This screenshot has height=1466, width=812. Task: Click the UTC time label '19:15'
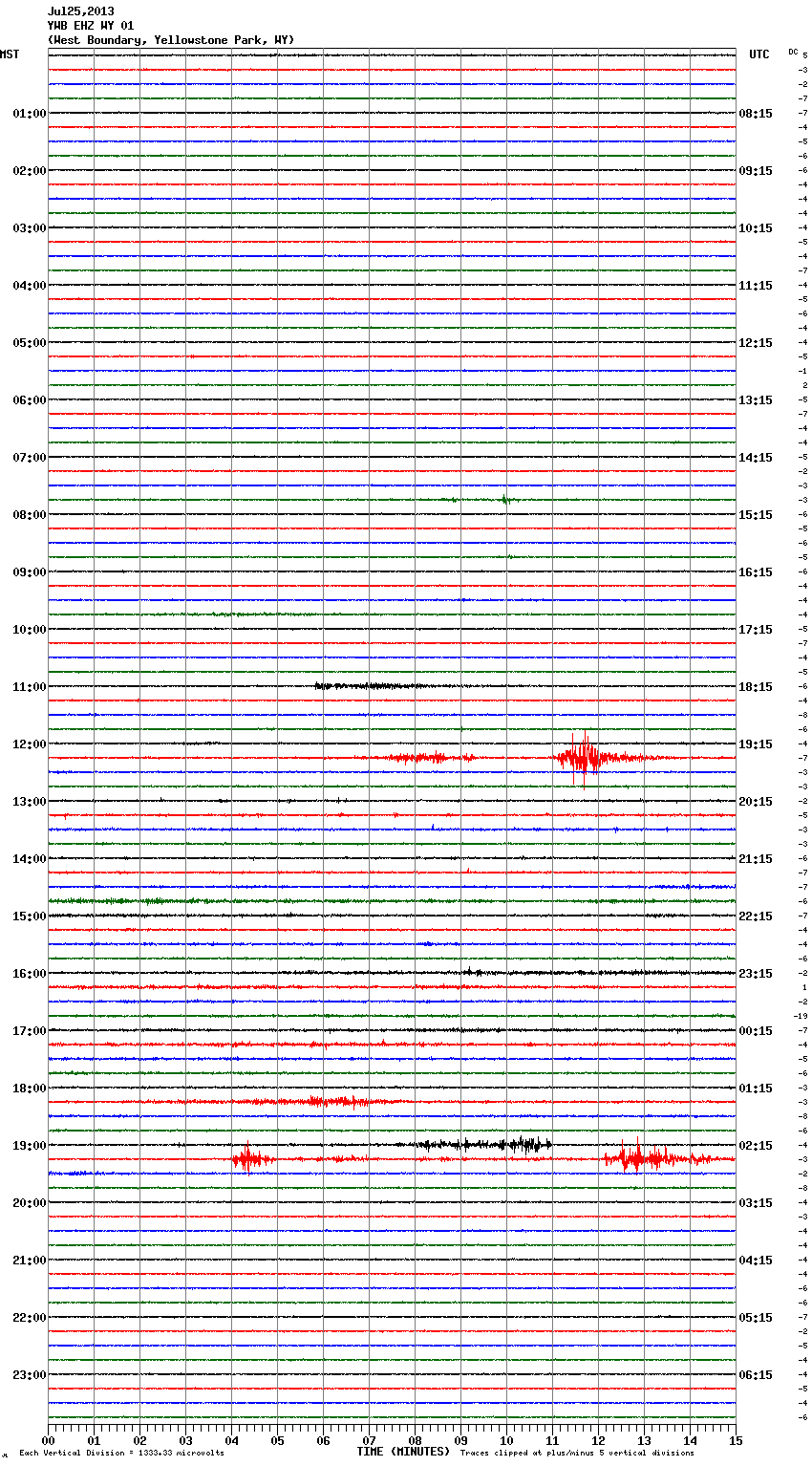point(756,744)
